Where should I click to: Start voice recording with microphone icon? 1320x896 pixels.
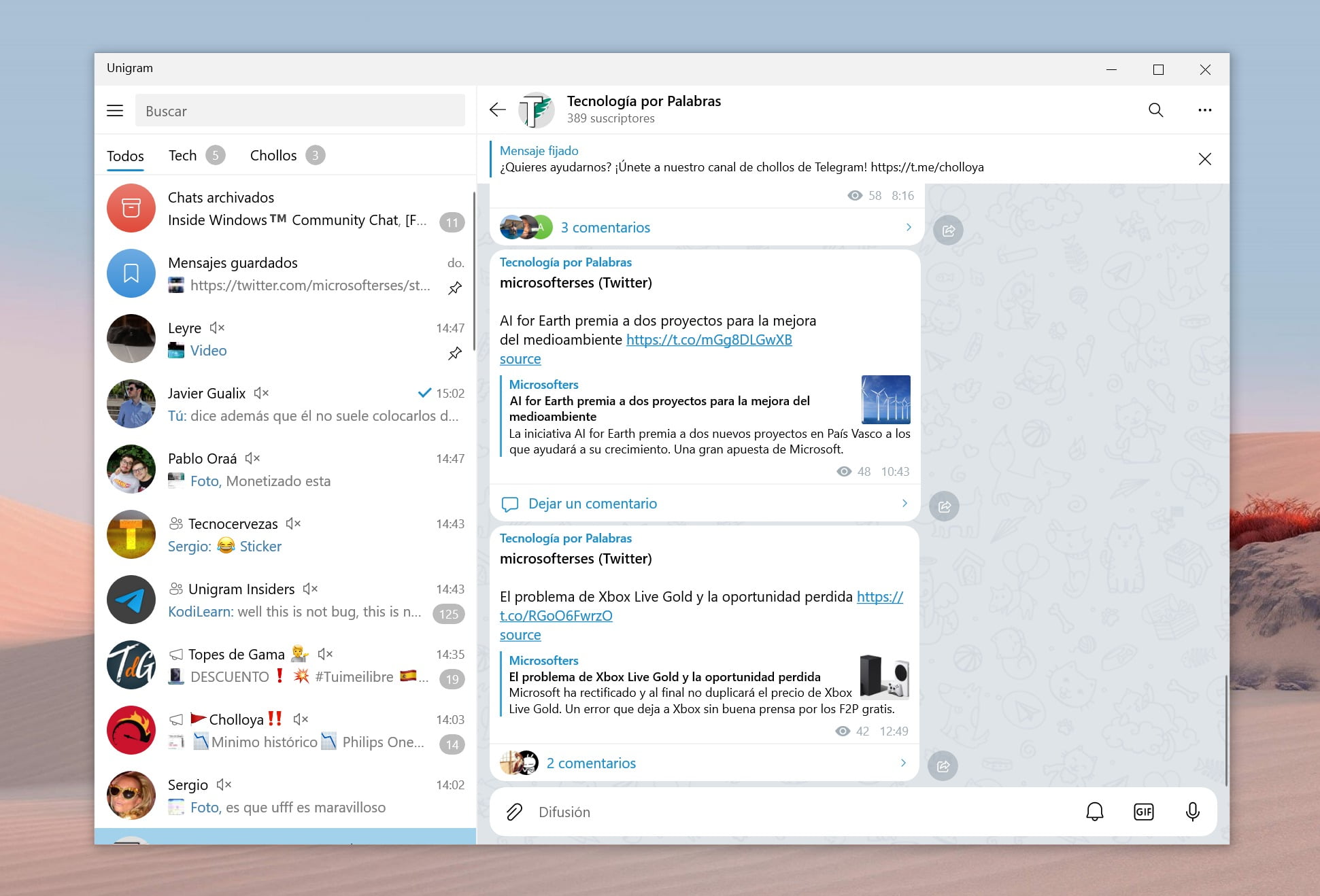click(x=1192, y=812)
